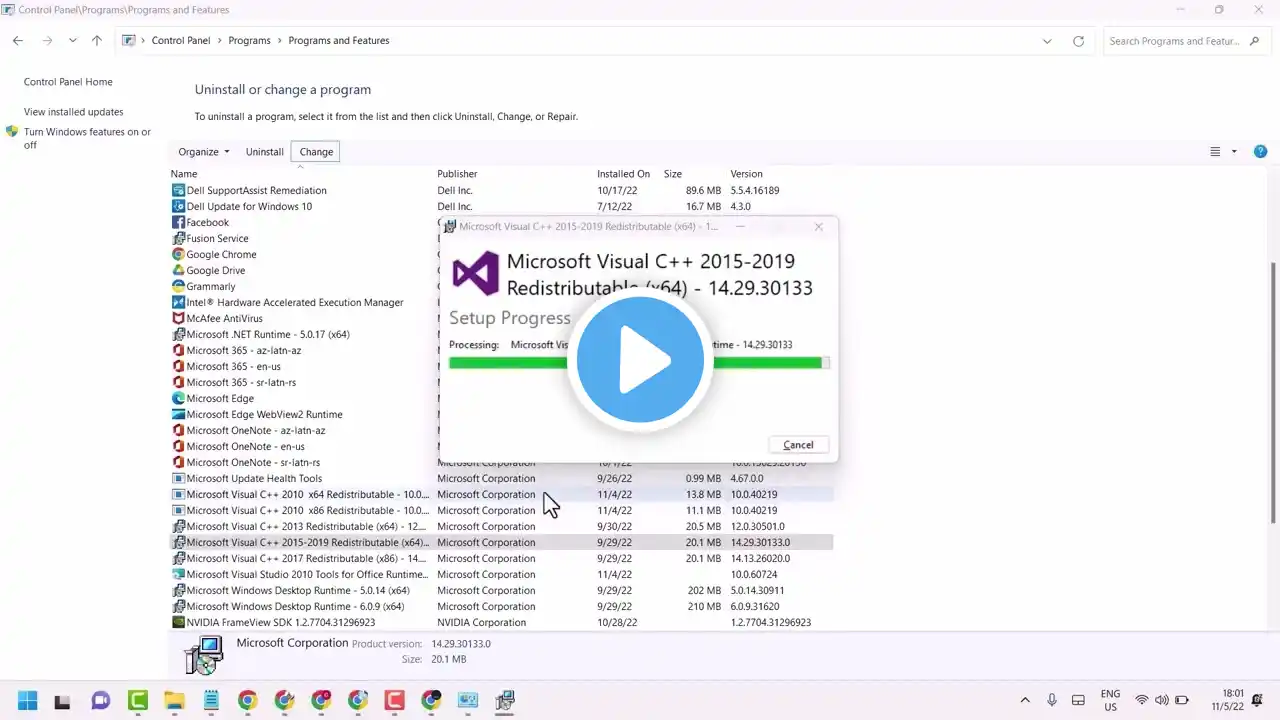Click version 12.0.30501.0 in the list

pyautogui.click(x=760, y=526)
